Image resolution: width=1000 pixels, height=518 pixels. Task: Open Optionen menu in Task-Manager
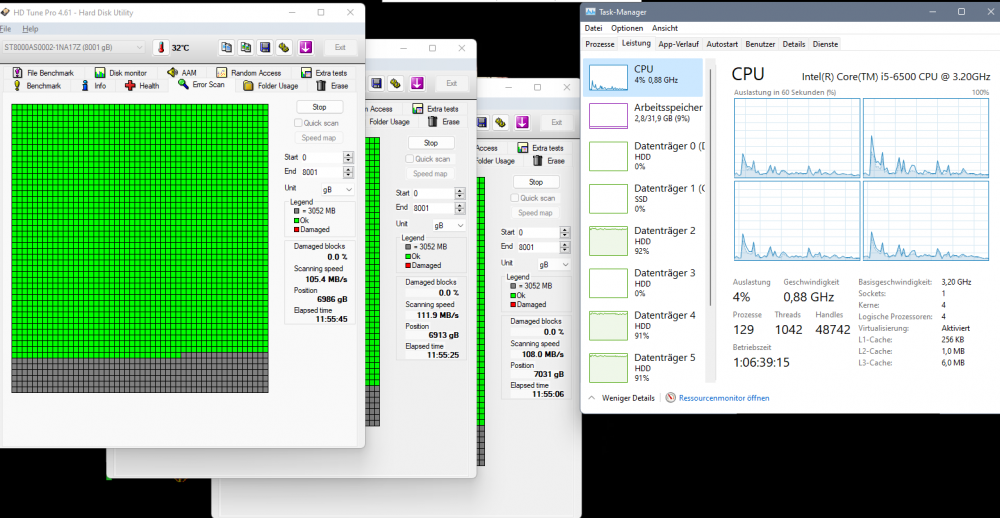point(627,28)
